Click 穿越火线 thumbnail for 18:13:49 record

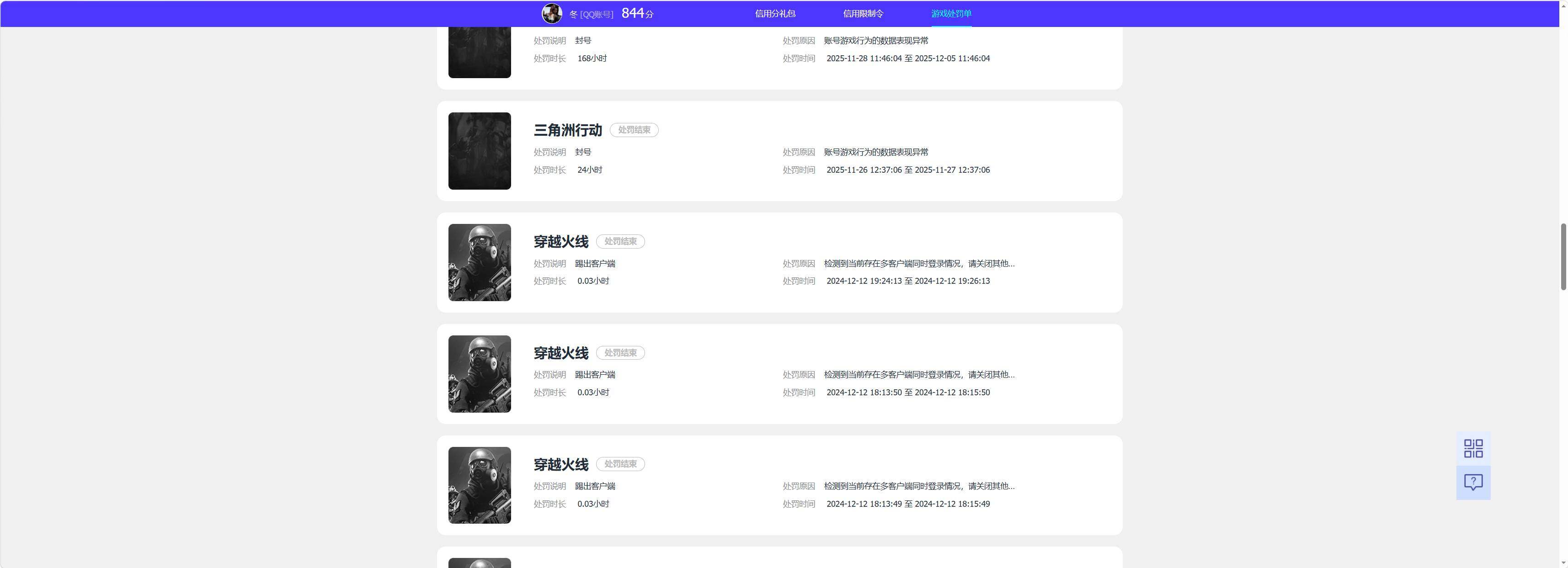(x=480, y=485)
